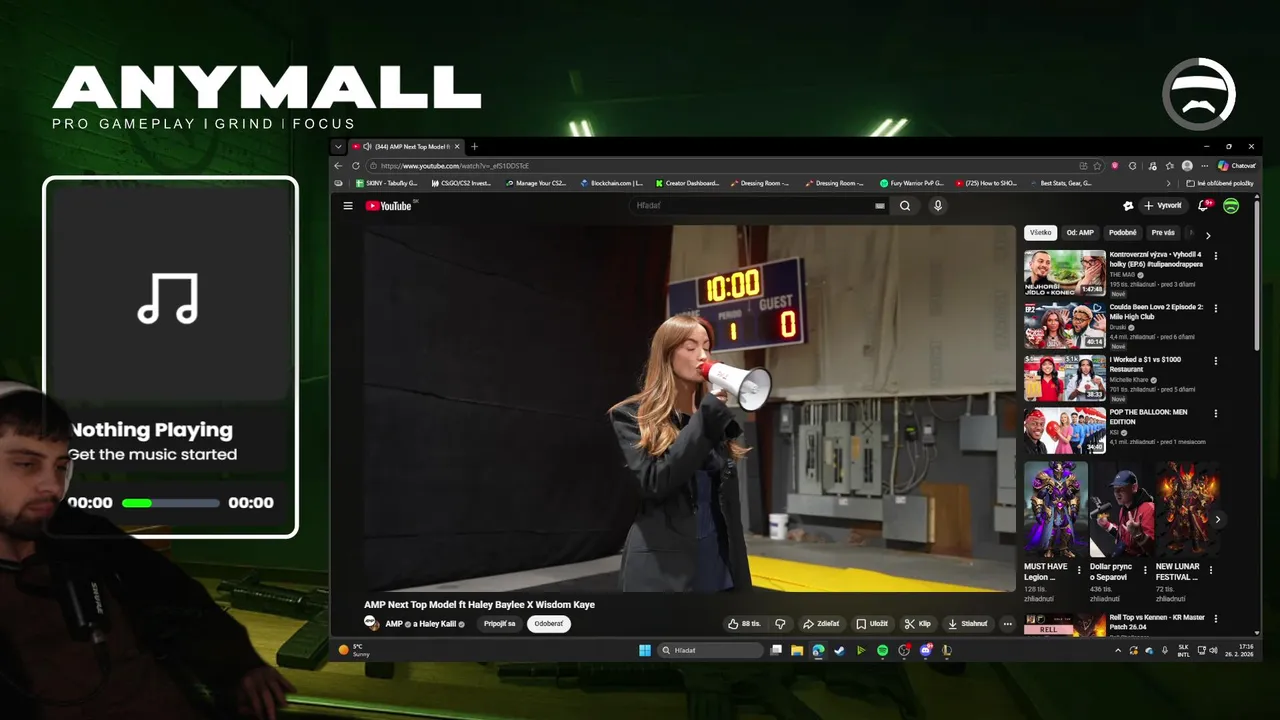
Task: Dislike the video with thumbs-down
Action: click(781, 624)
